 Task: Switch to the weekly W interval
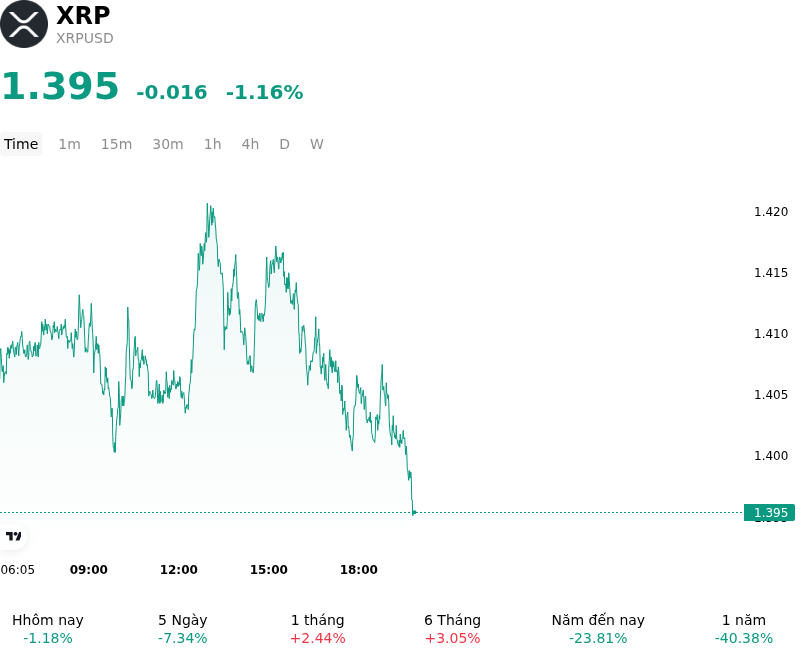pos(317,144)
